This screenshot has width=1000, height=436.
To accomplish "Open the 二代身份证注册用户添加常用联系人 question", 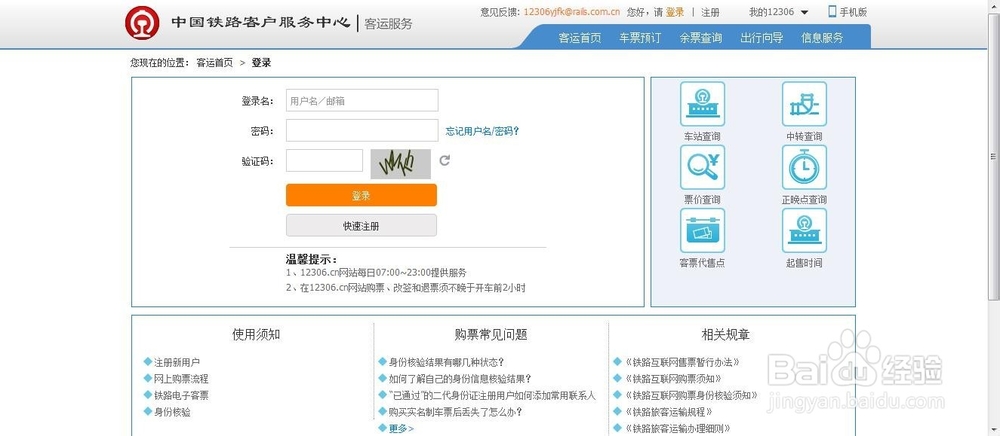I will point(492,395).
